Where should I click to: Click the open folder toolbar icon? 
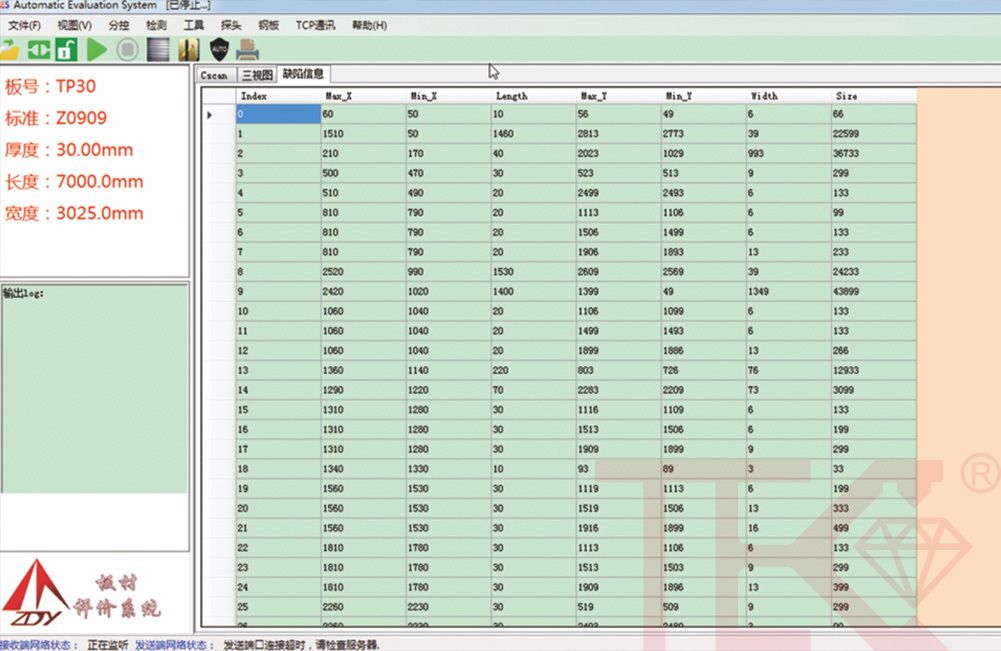(11, 49)
